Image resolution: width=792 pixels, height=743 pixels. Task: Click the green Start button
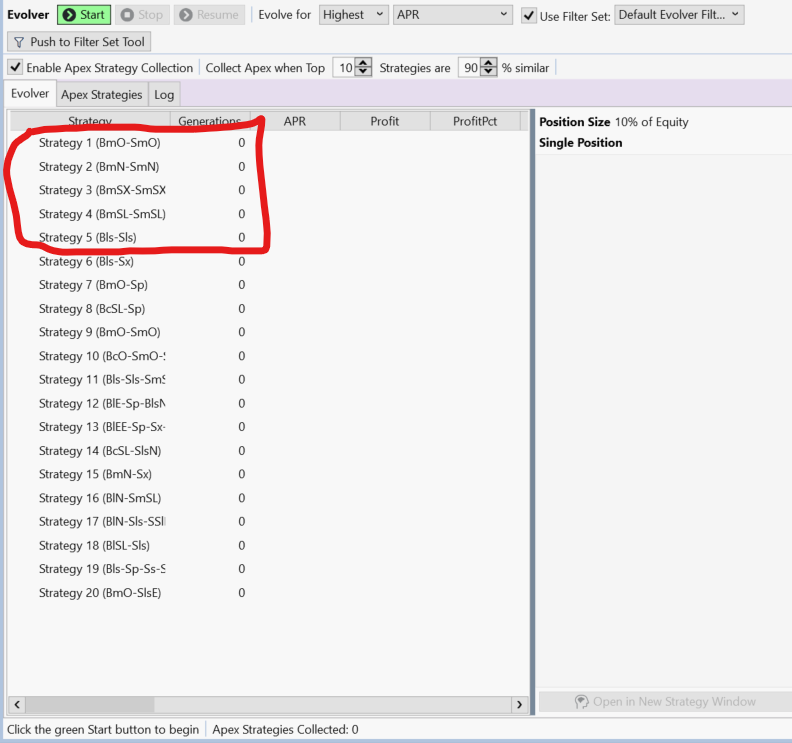83,15
